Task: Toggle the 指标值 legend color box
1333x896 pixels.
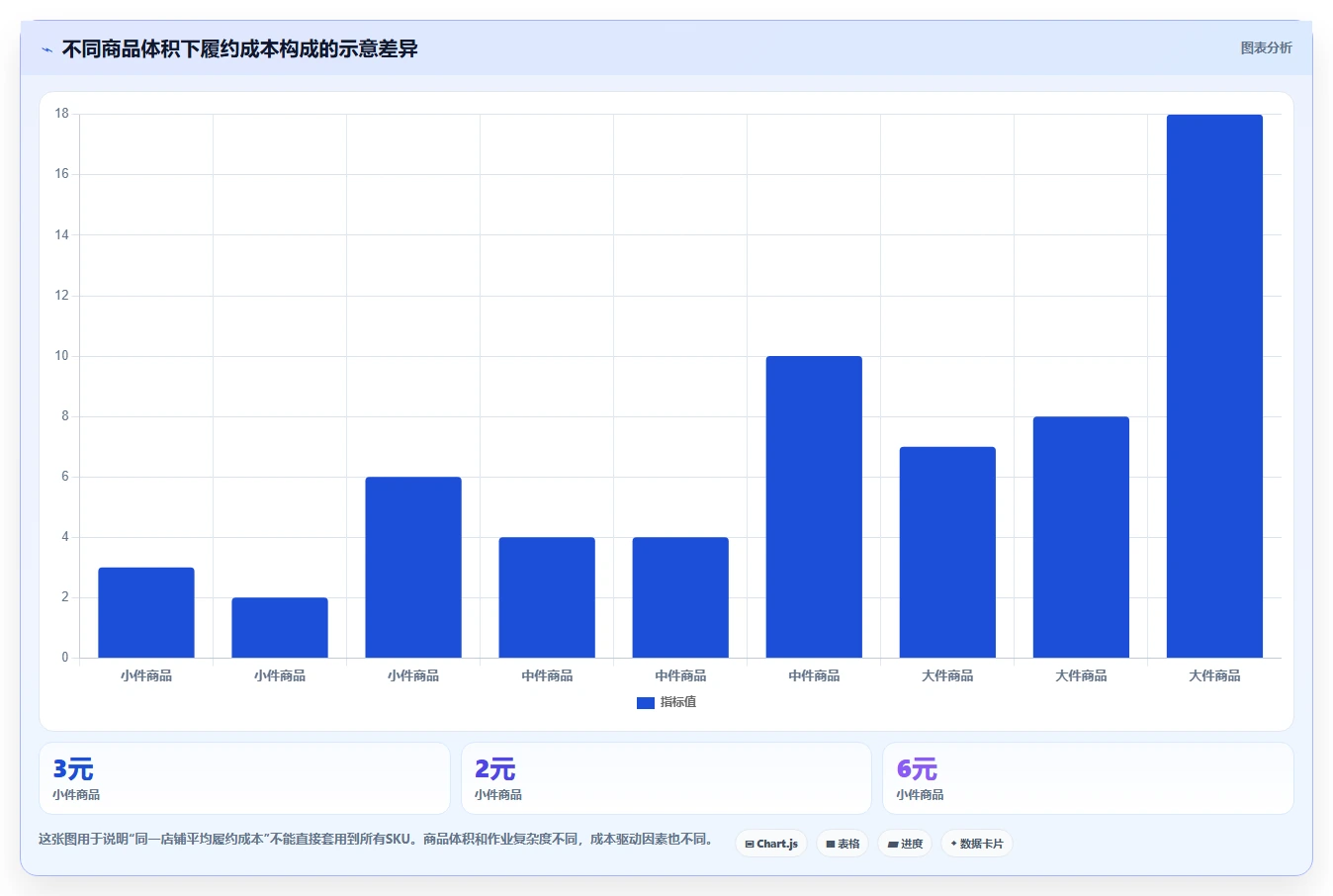Action: pyautogui.click(x=646, y=703)
